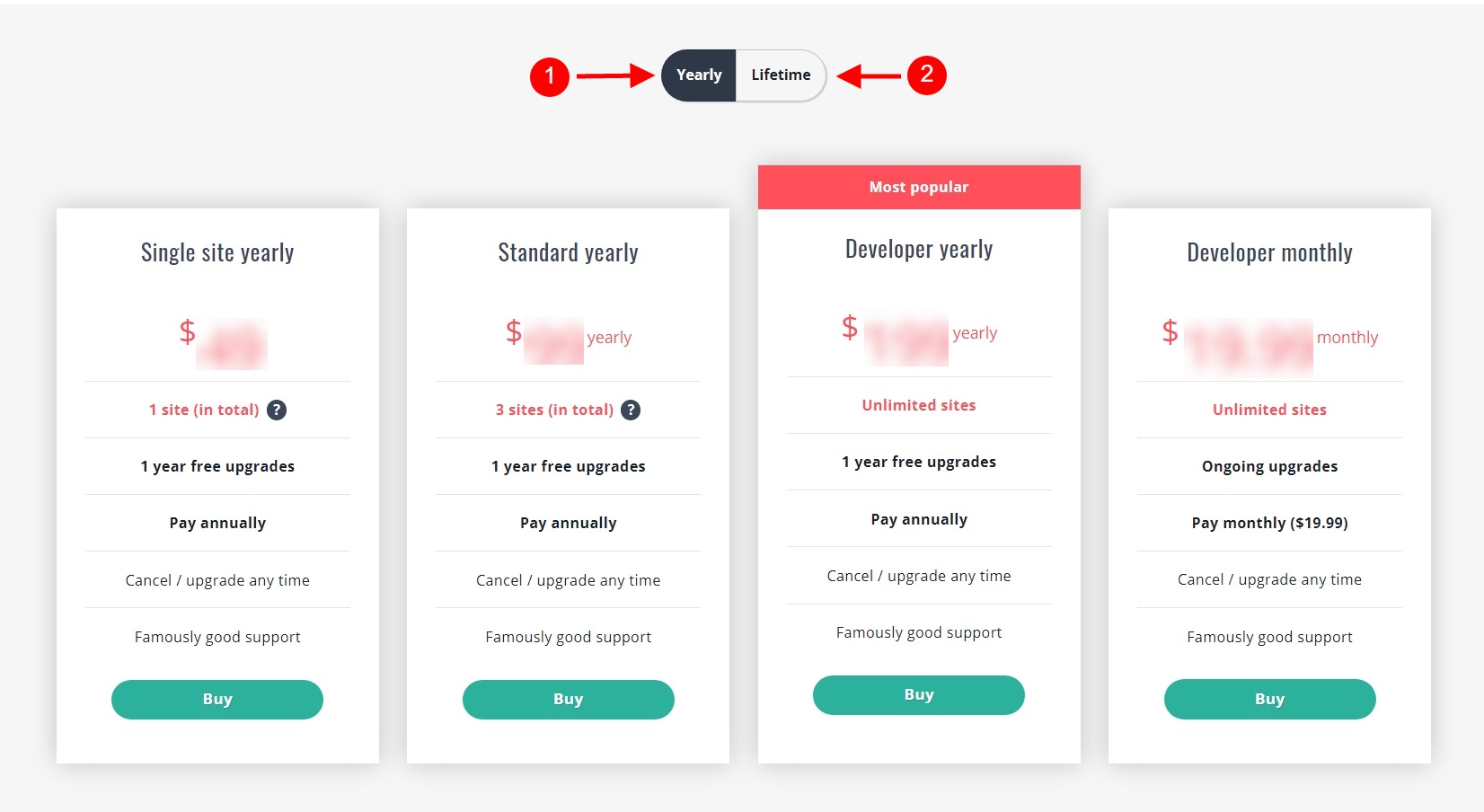Viewport: 1484px width, 812px height.
Task: Switch billing to Lifetime
Action: (780, 75)
